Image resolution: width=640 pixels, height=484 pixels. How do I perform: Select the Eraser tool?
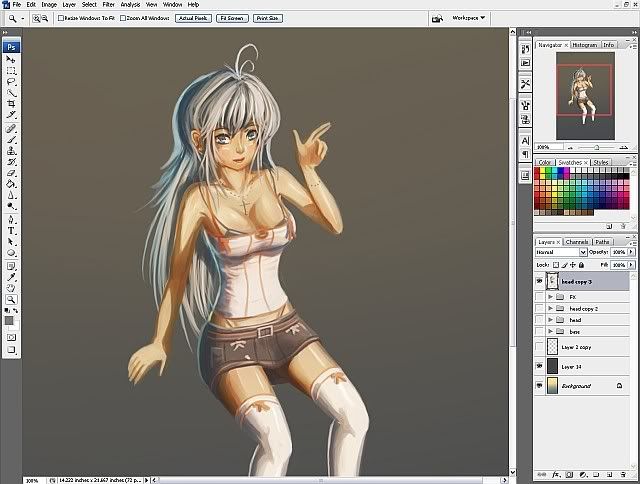(x=11, y=173)
